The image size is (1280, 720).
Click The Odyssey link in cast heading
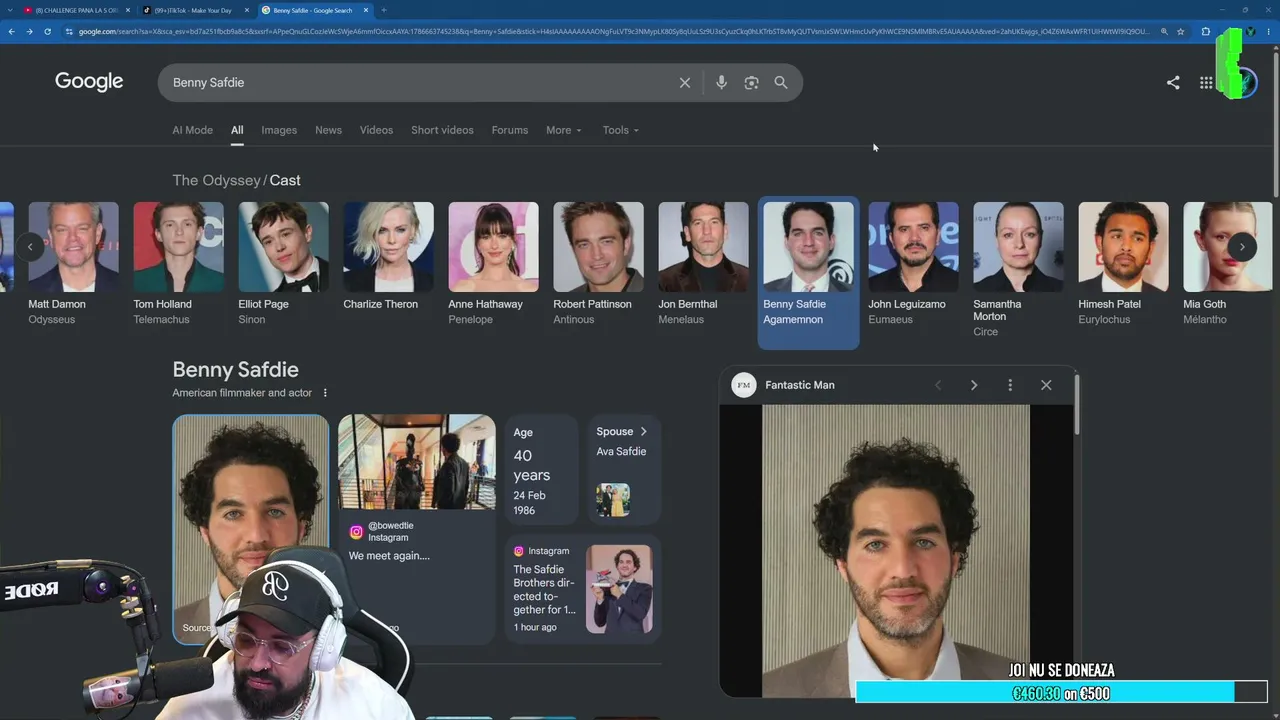click(216, 180)
